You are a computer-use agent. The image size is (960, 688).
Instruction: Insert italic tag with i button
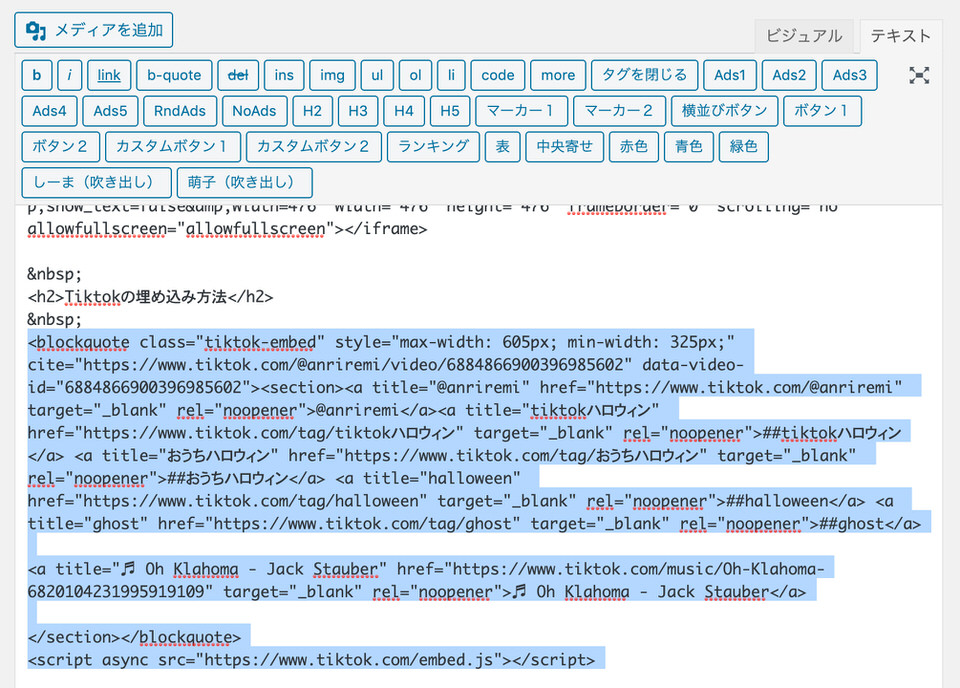[70, 75]
